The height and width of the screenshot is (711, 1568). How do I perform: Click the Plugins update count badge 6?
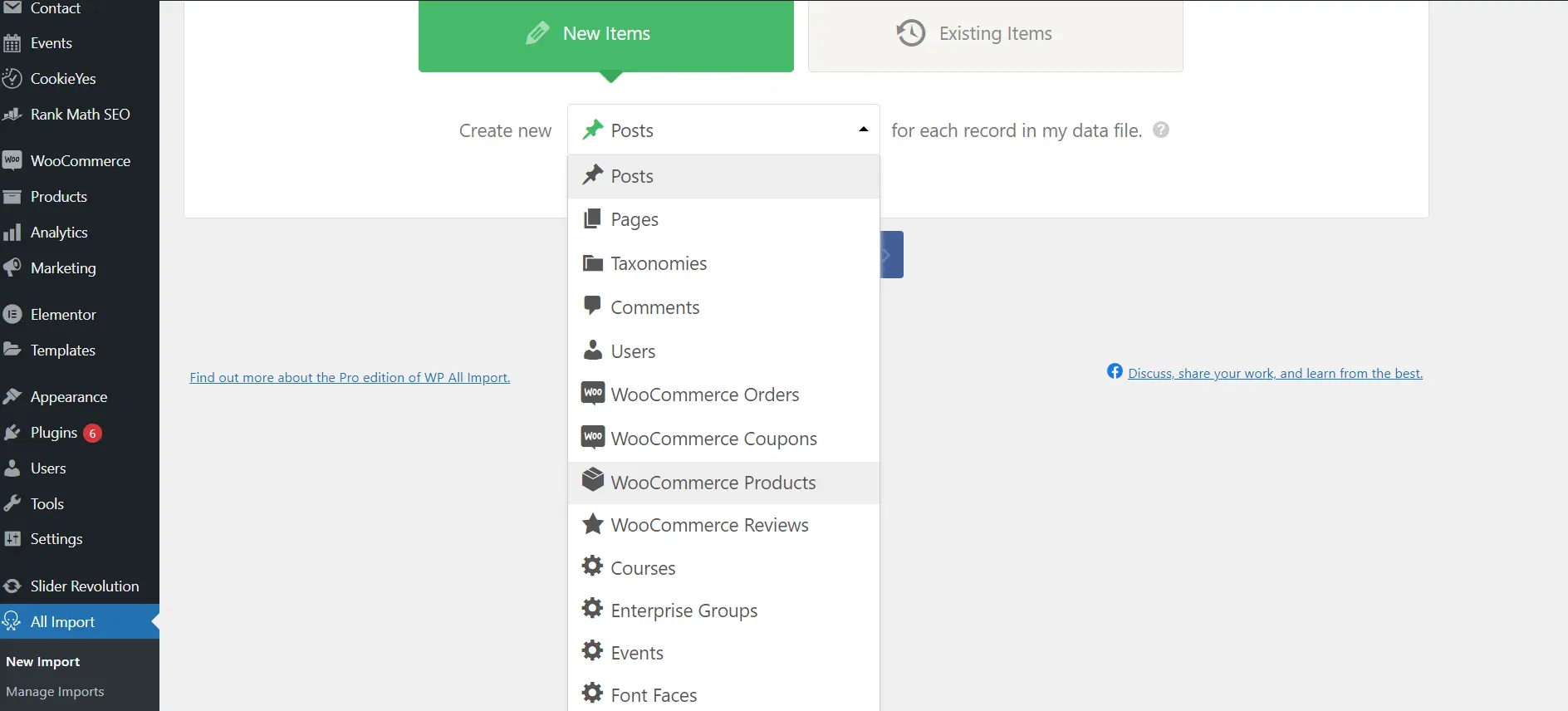pyautogui.click(x=92, y=433)
